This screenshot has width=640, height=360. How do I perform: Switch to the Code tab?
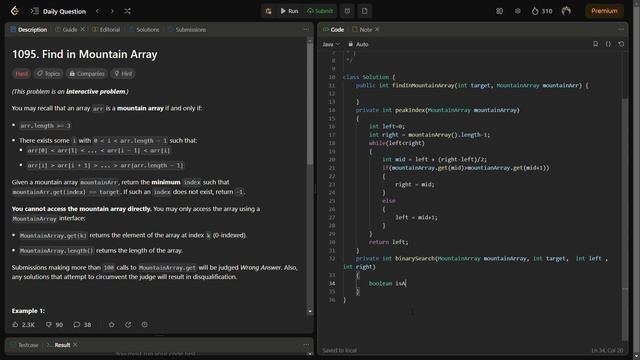333,29
